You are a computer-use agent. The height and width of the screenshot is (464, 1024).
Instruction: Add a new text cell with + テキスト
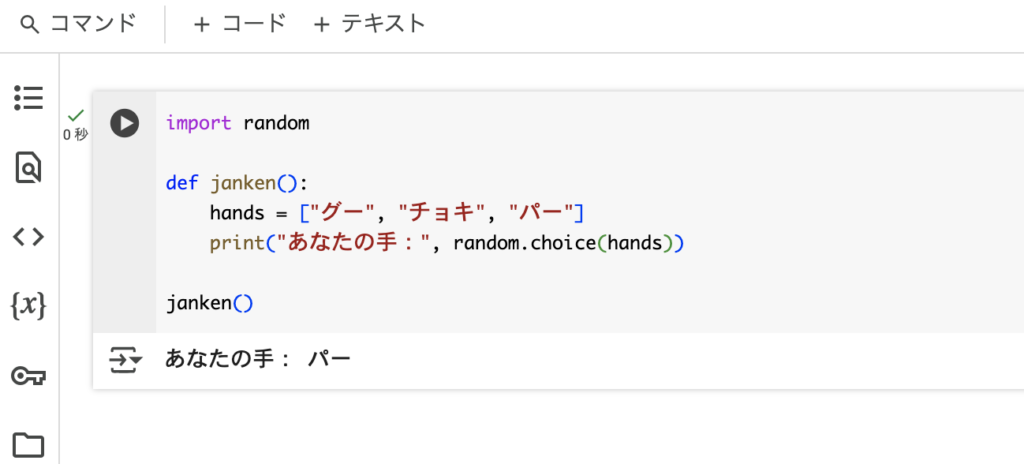[370, 24]
